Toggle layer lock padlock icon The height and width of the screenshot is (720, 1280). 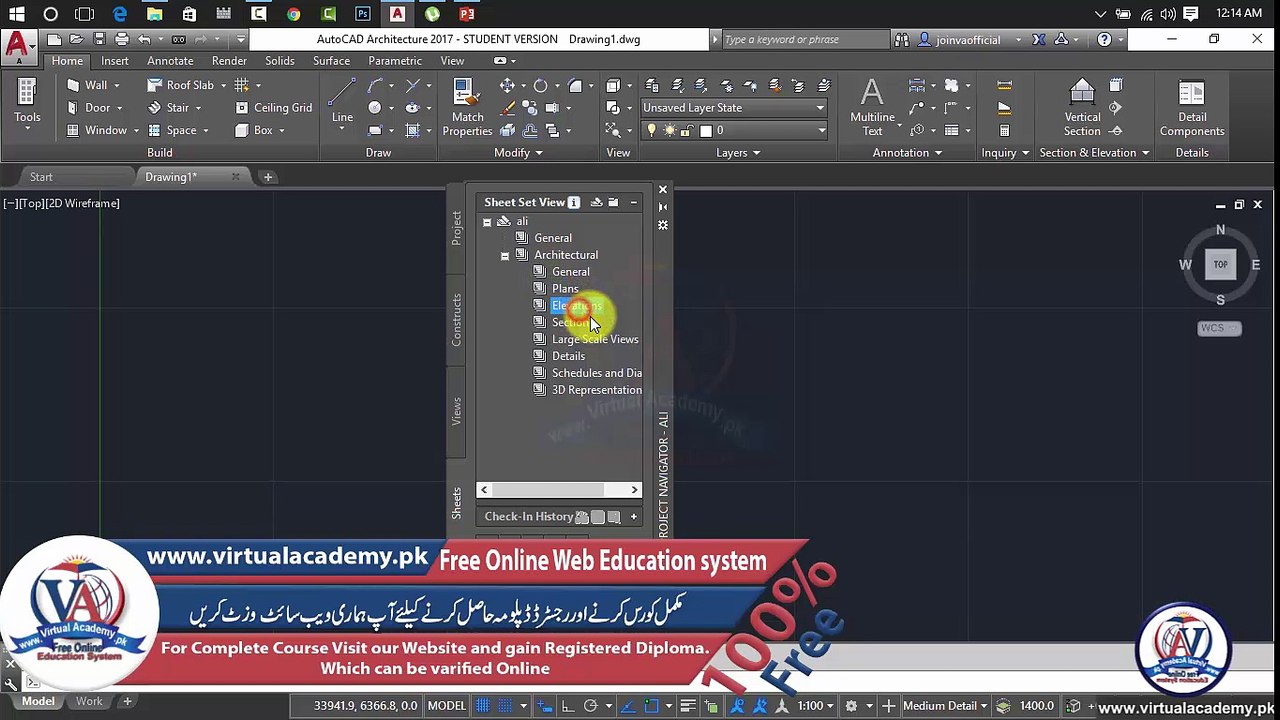pyautogui.click(x=687, y=130)
